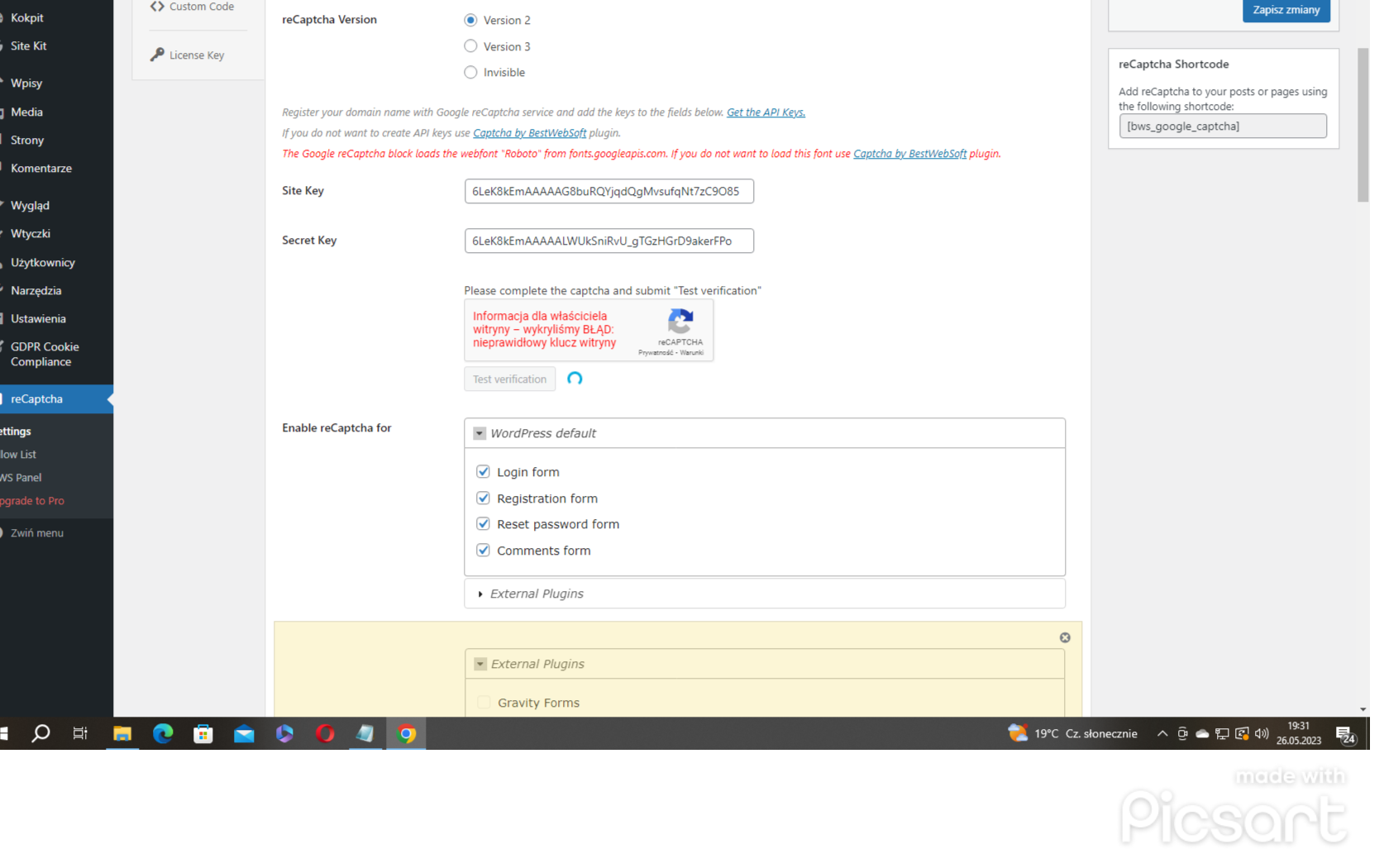Choose the Invisible reCaptcha option
The width and height of the screenshot is (1389, 868).
tap(470, 73)
